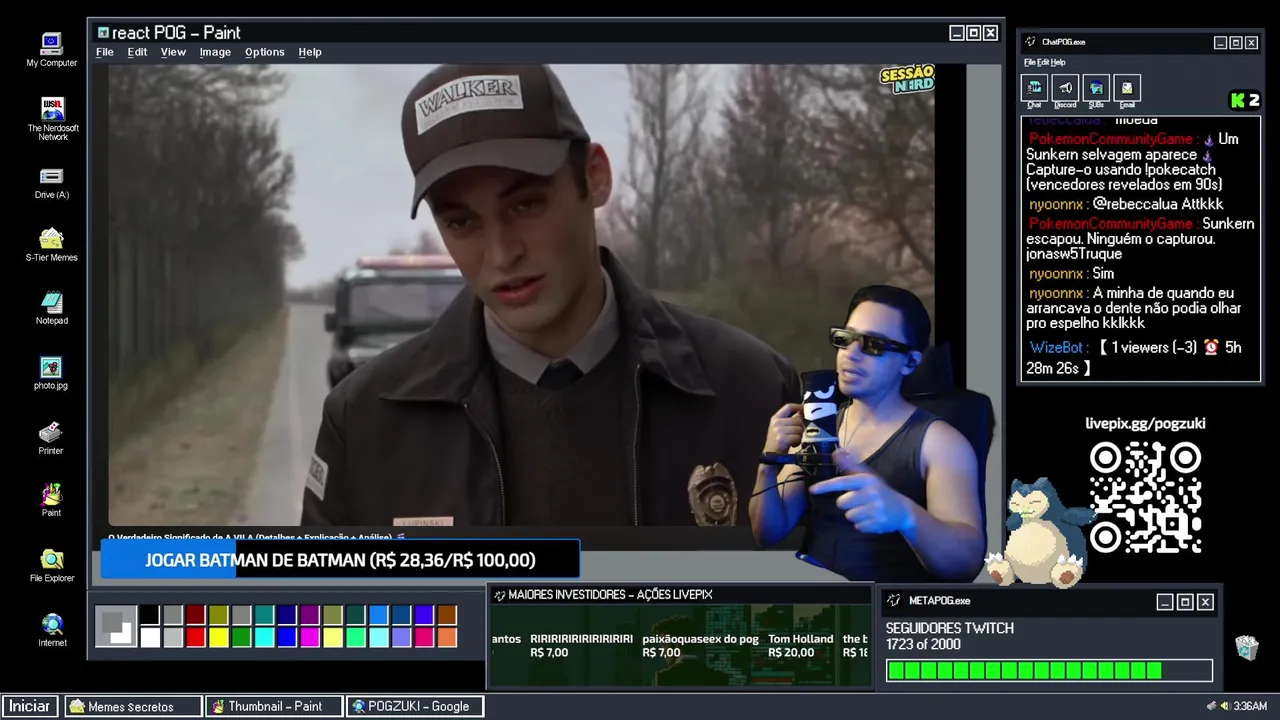Select the teal color swatch
Image resolution: width=1280 pixels, height=720 pixels.
[x=264, y=615]
